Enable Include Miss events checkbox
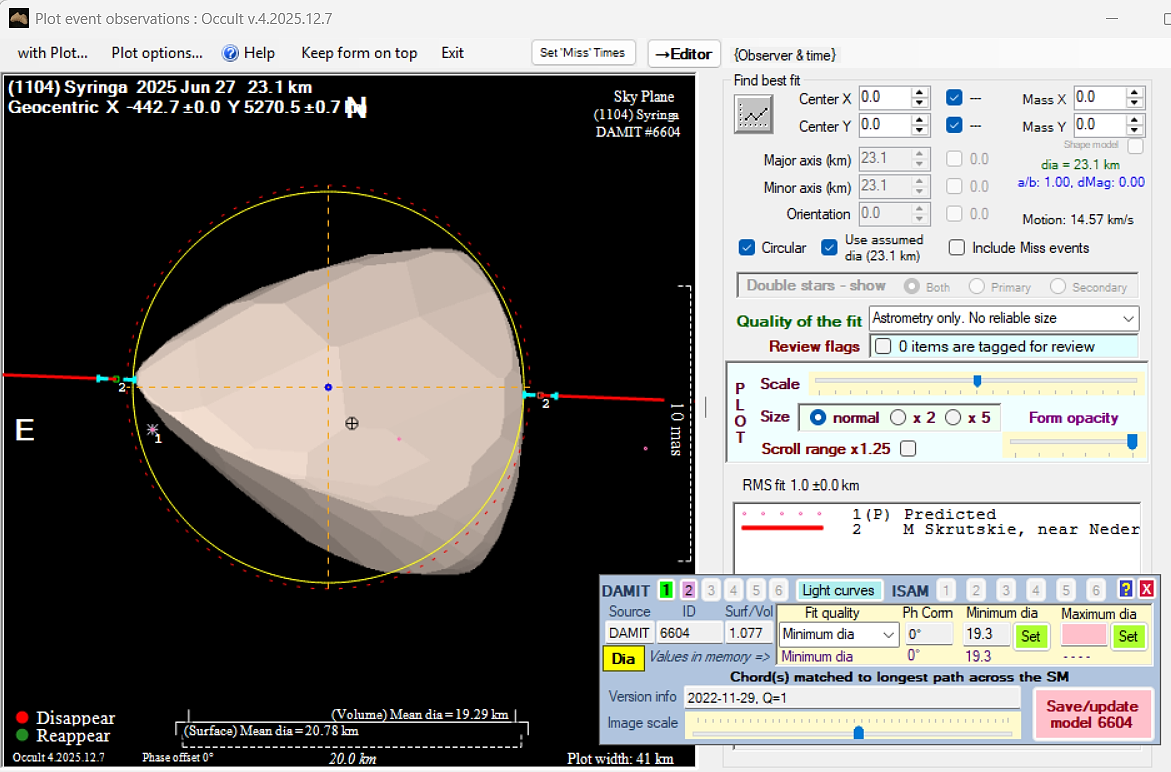 957,247
